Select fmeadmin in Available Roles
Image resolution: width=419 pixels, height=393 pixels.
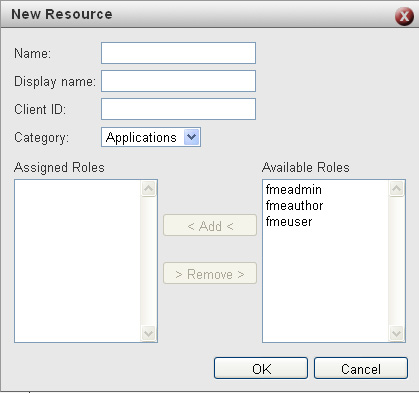(294, 189)
